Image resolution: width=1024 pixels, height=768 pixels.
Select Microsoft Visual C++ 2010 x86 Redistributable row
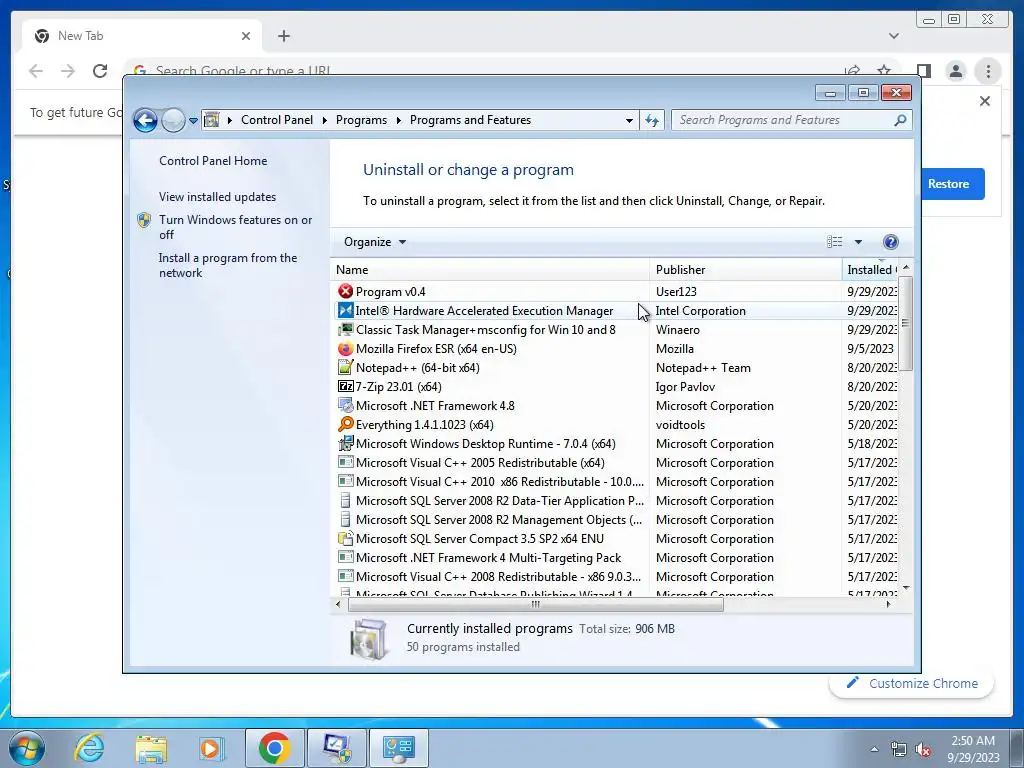coord(616,481)
